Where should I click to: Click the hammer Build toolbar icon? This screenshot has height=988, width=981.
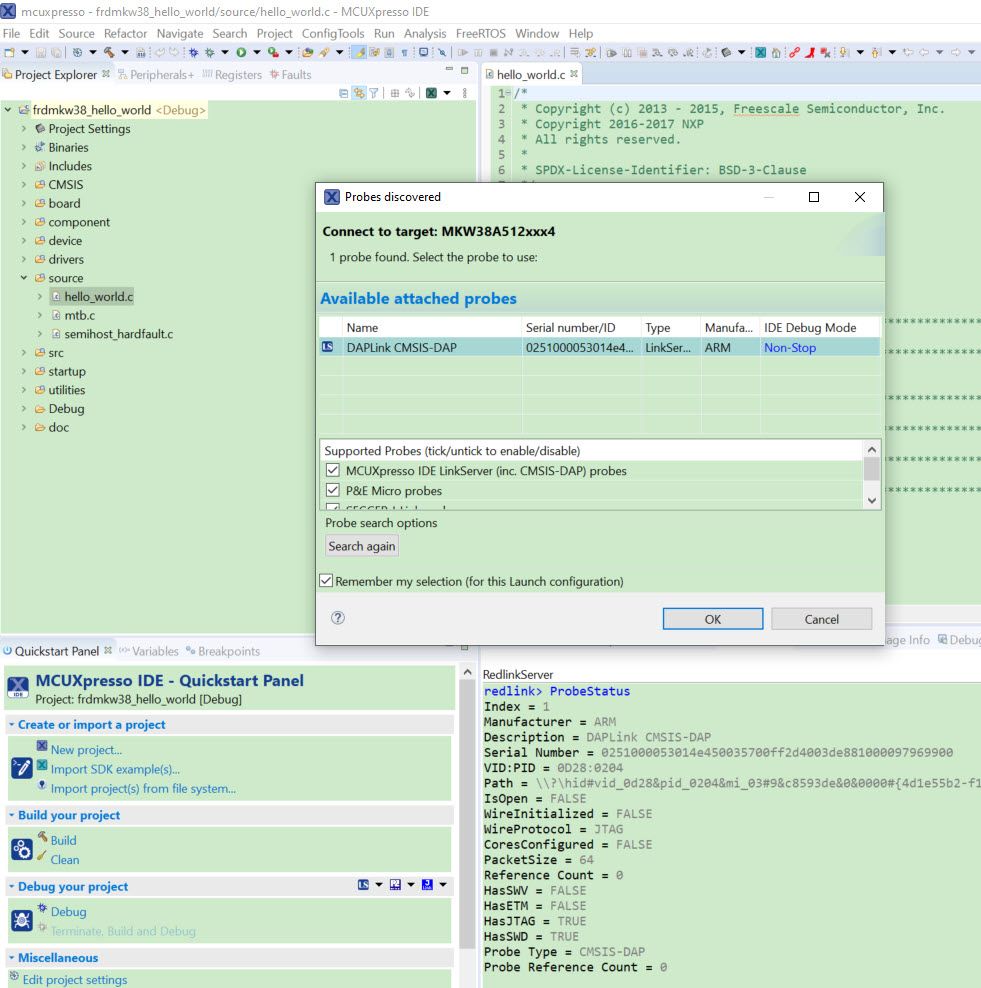click(x=109, y=52)
